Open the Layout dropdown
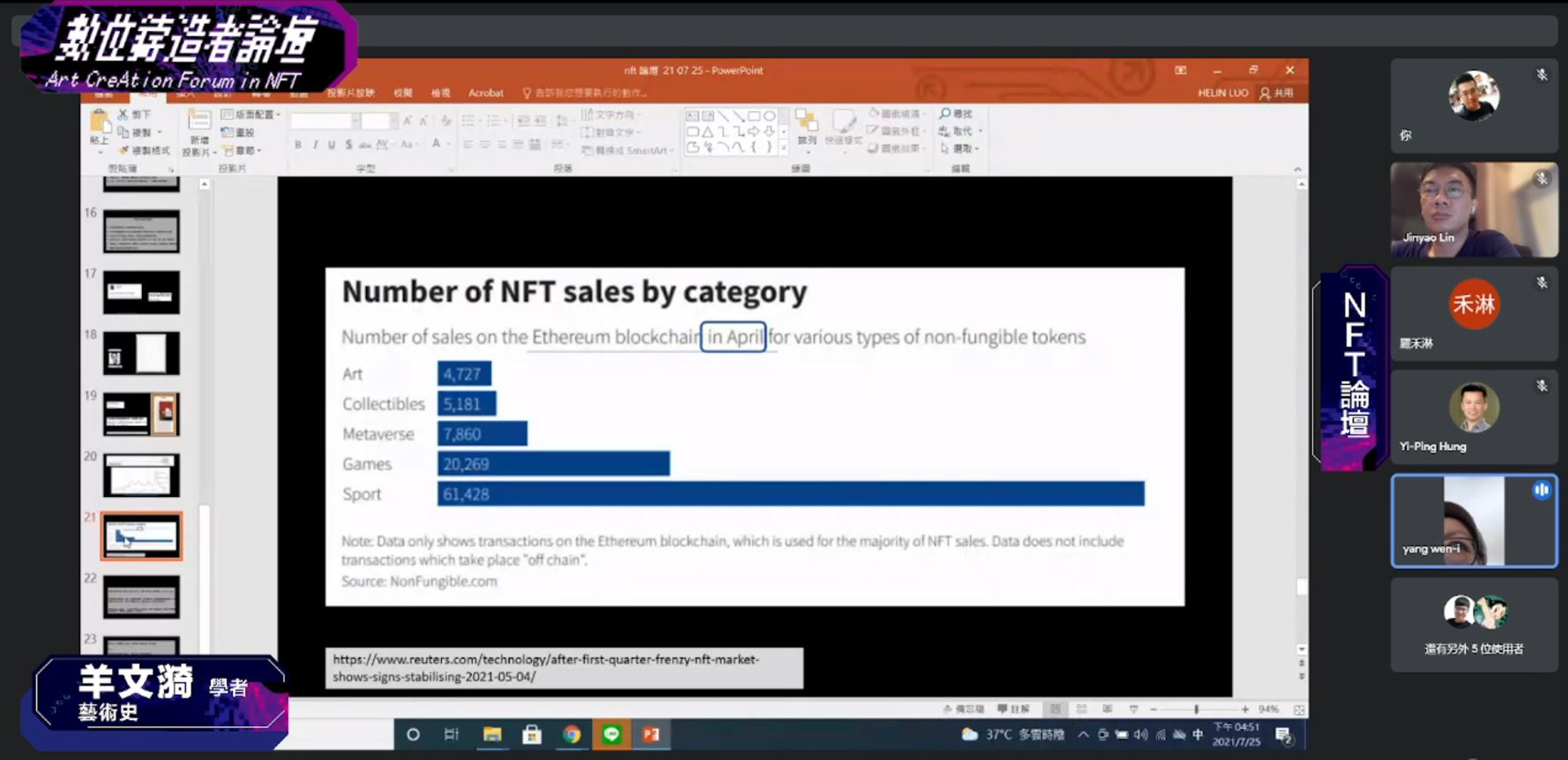The height and width of the screenshot is (760, 1568). point(251,114)
